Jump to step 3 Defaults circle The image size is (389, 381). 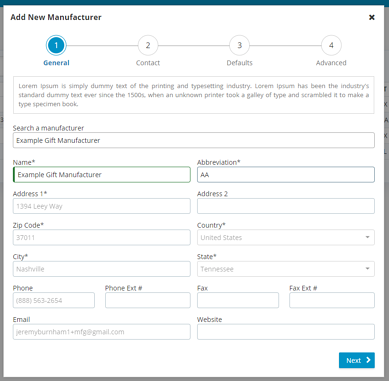pos(239,45)
